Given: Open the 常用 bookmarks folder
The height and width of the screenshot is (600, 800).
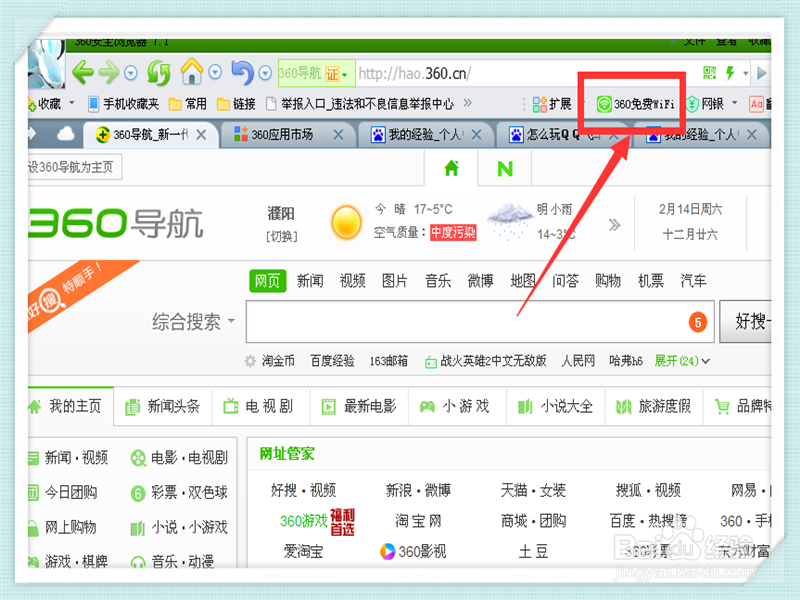Looking at the screenshot, I should (188, 104).
